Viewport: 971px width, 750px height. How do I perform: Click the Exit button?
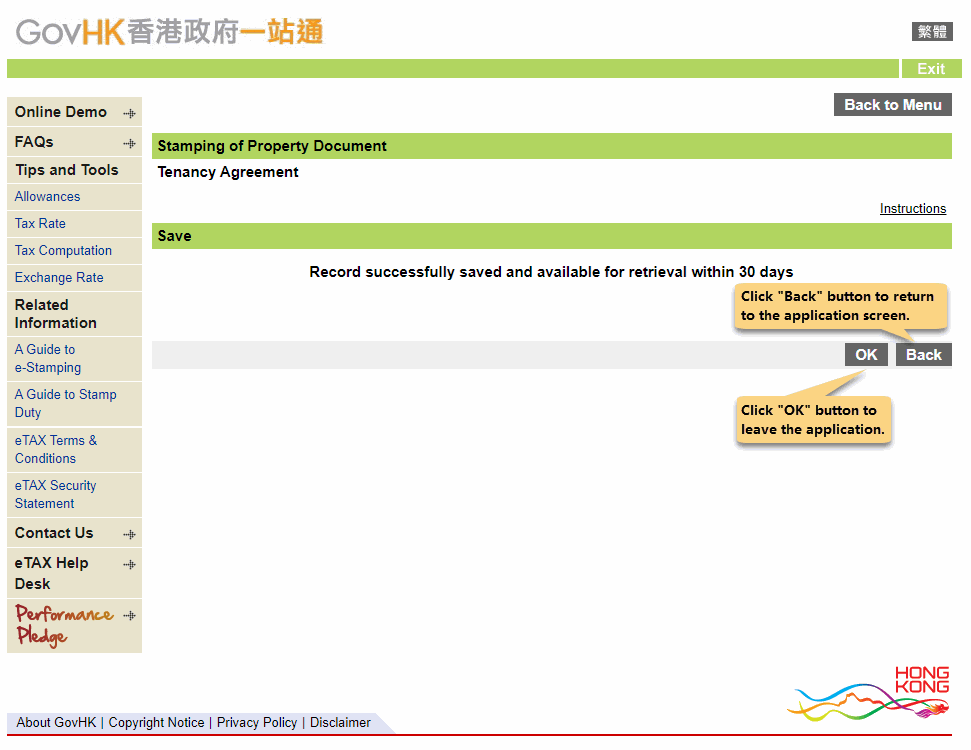pos(931,69)
